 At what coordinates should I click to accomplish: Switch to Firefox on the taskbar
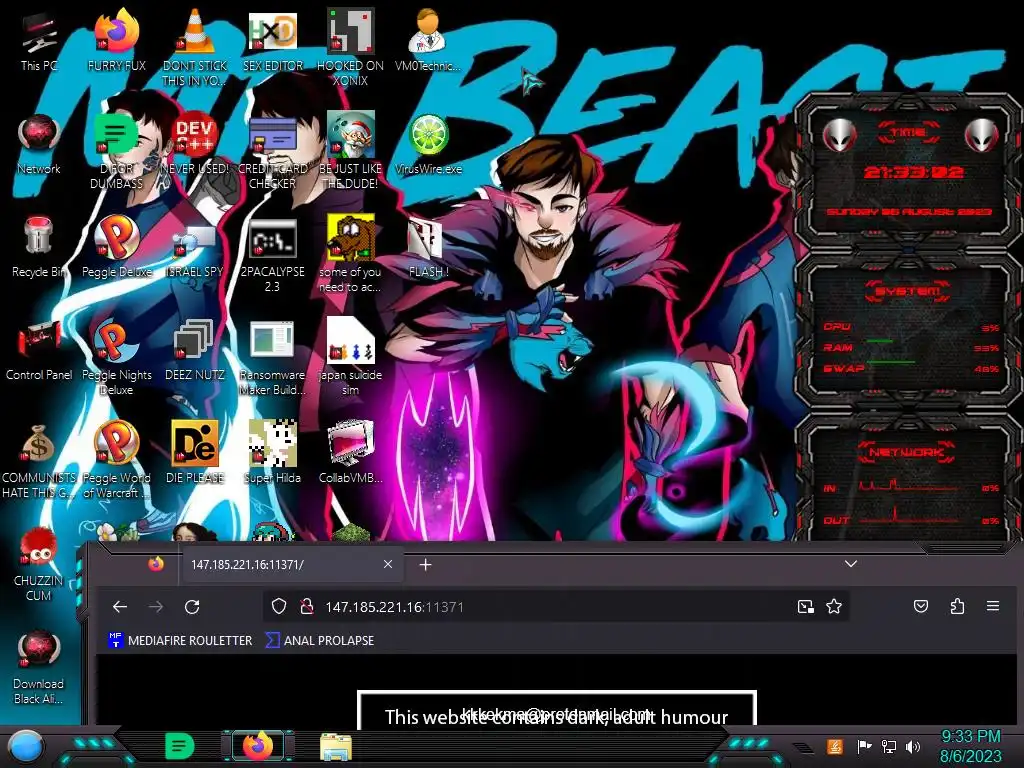[258, 746]
